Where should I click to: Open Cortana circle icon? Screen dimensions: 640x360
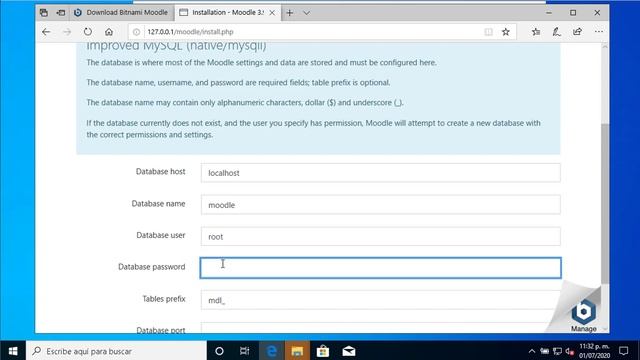point(219,351)
